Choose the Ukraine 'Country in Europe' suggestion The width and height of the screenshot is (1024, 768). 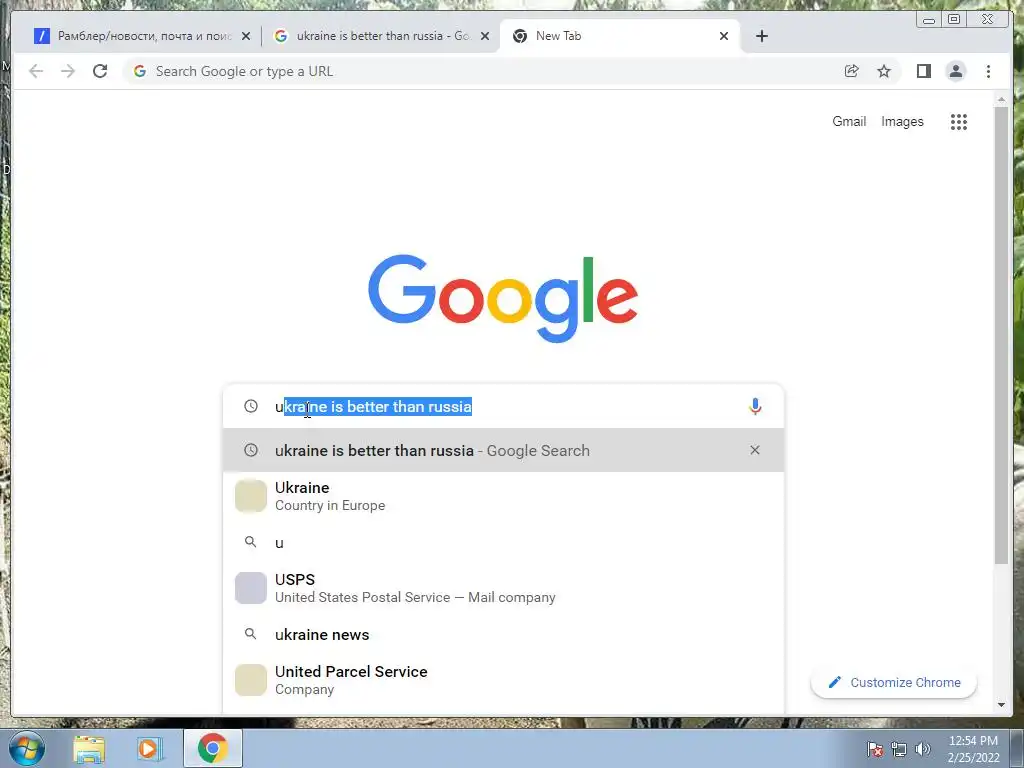503,496
